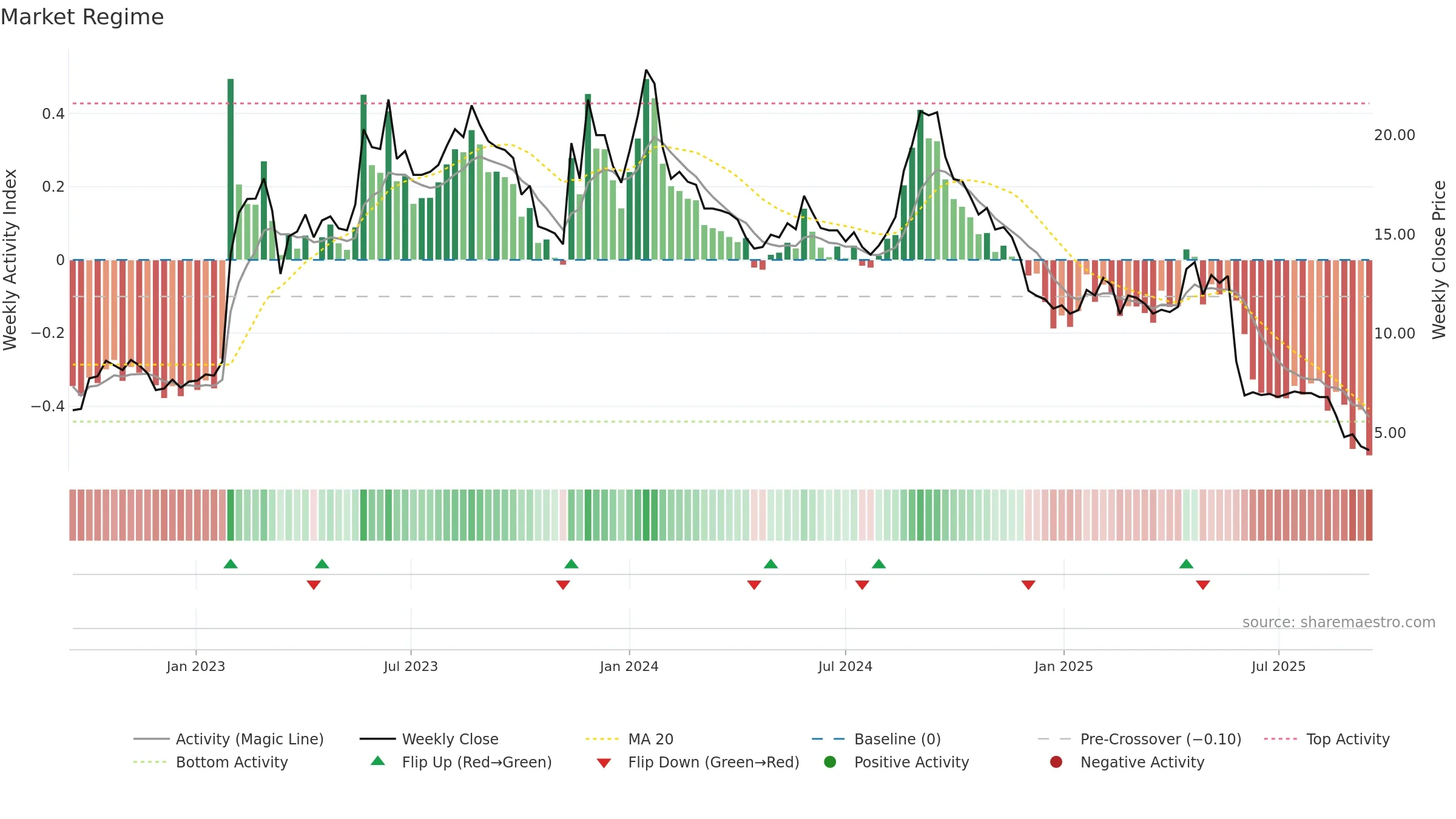Viewport: 1456px width, 819px height.
Task: Toggle Top Activity legend entry
Action: (x=1327, y=739)
